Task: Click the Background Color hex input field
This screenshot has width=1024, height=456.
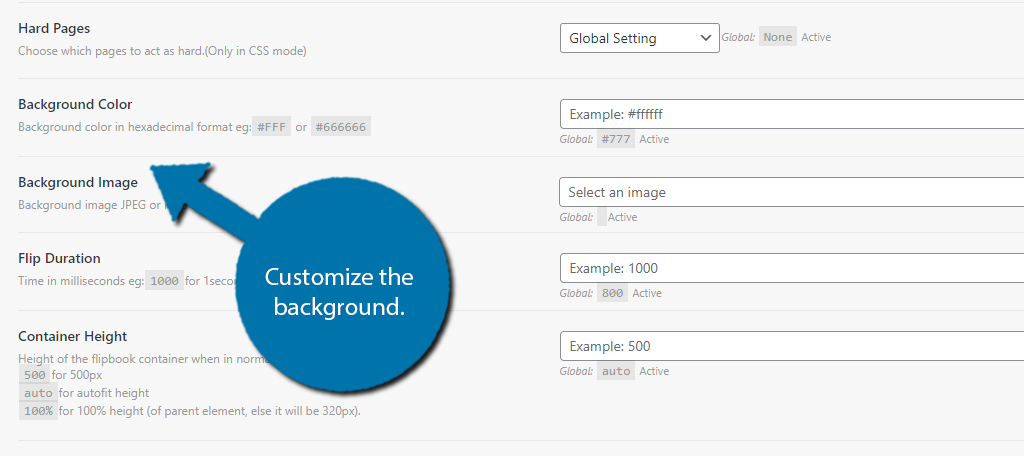Action: 792,114
